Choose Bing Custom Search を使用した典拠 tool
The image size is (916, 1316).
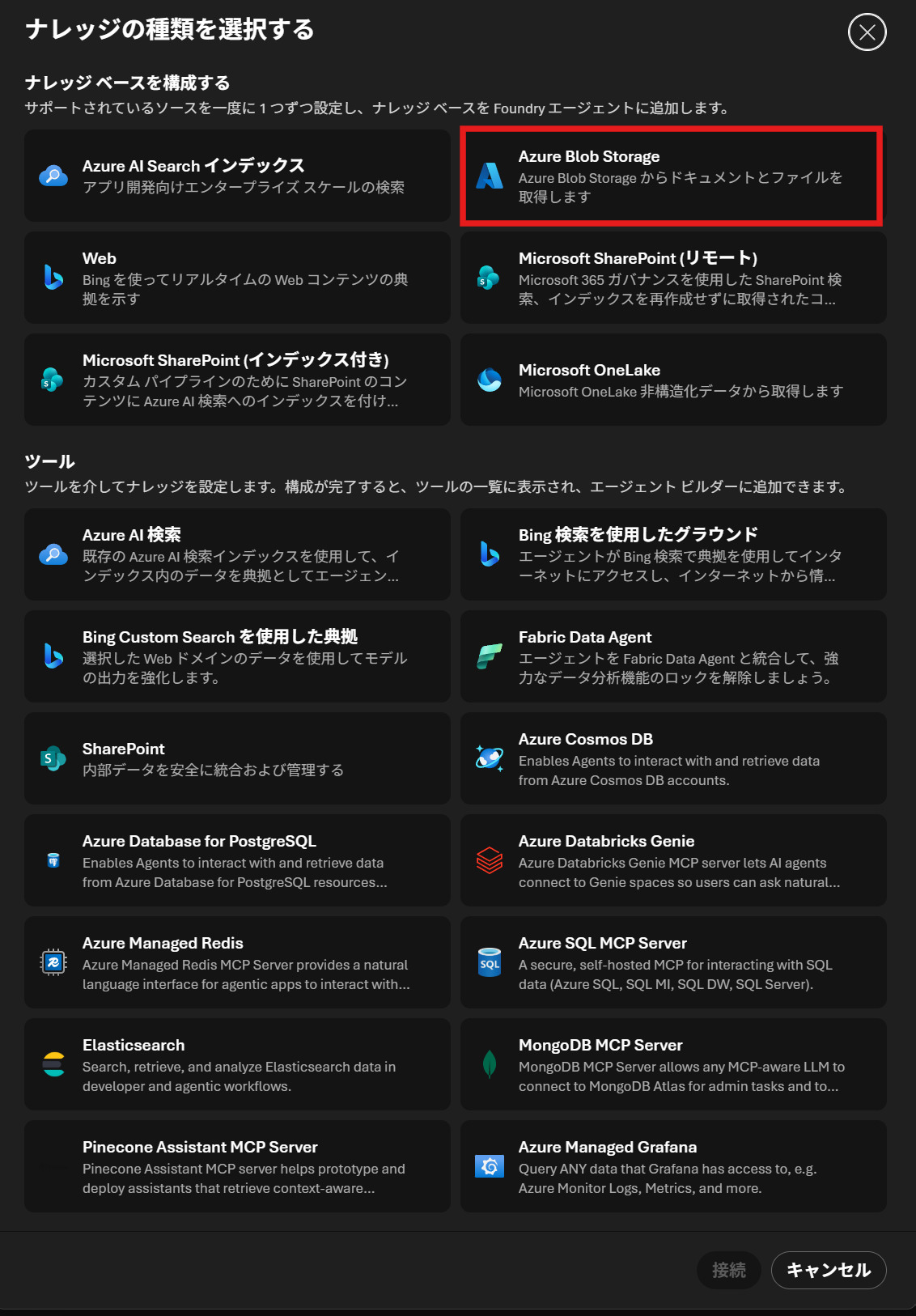click(x=237, y=656)
